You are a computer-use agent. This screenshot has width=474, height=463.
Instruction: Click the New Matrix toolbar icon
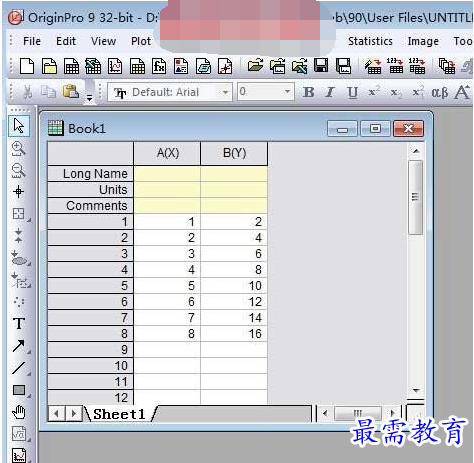(137, 66)
